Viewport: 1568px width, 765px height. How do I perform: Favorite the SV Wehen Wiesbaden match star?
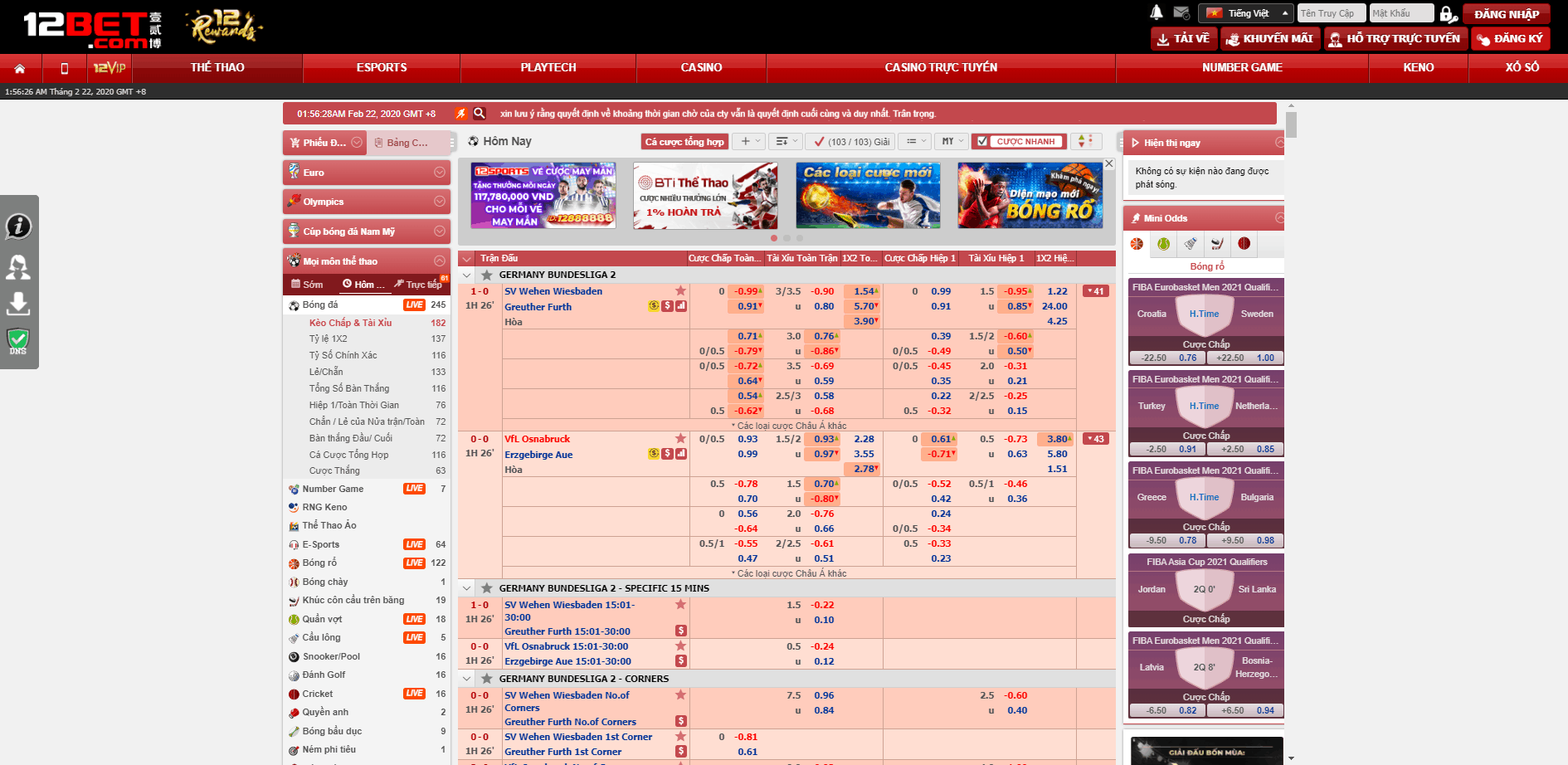click(680, 290)
